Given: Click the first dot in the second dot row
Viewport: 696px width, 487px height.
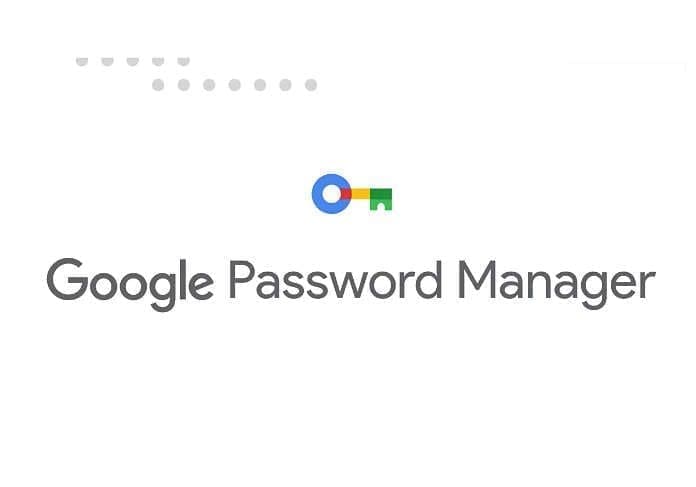Looking at the screenshot, I should click(158, 85).
